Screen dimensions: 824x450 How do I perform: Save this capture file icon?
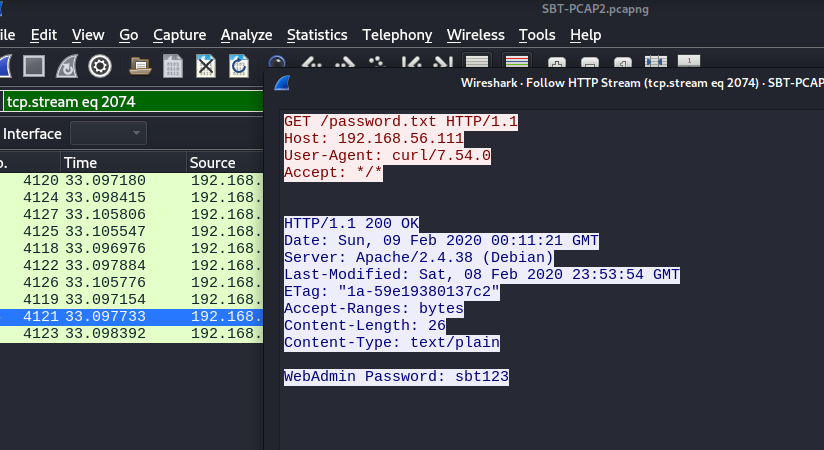tap(173, 67)
